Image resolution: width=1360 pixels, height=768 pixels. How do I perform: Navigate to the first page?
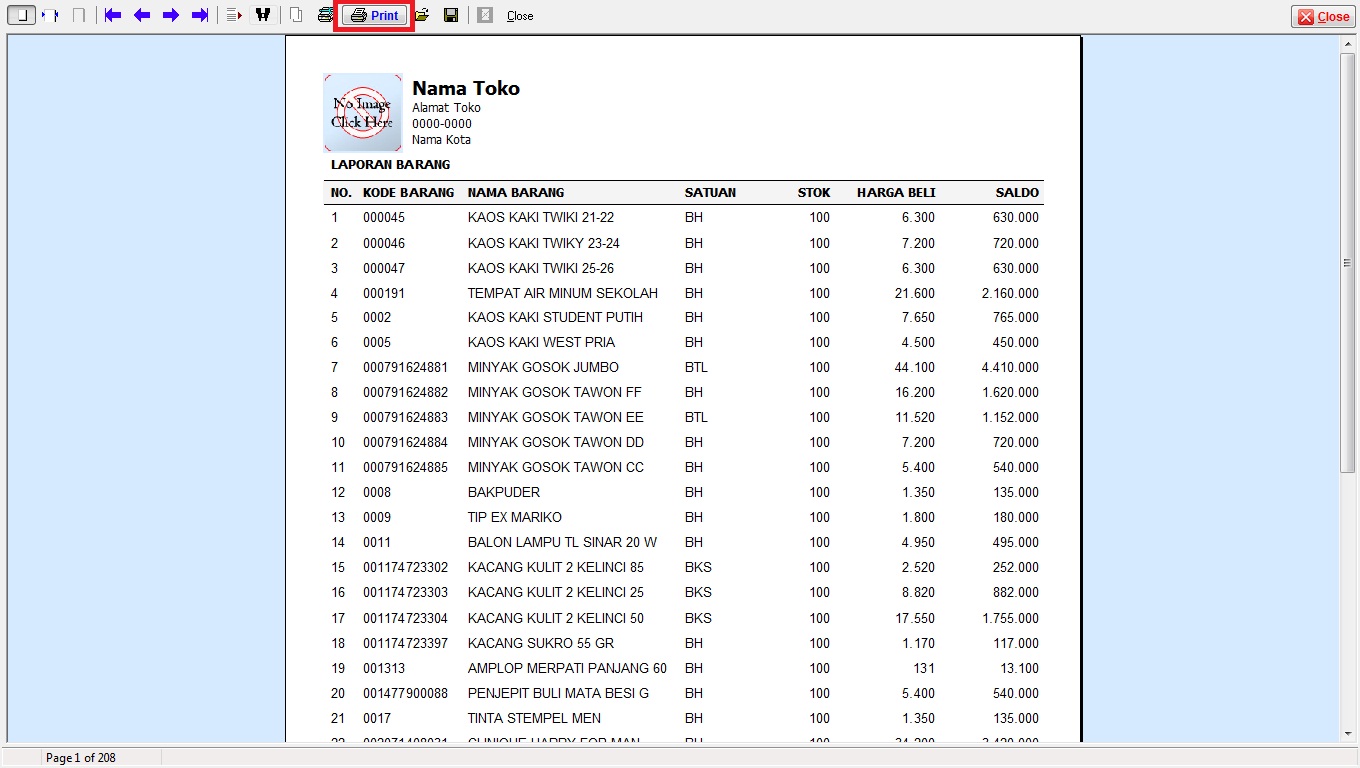click(x=112, y=14)
